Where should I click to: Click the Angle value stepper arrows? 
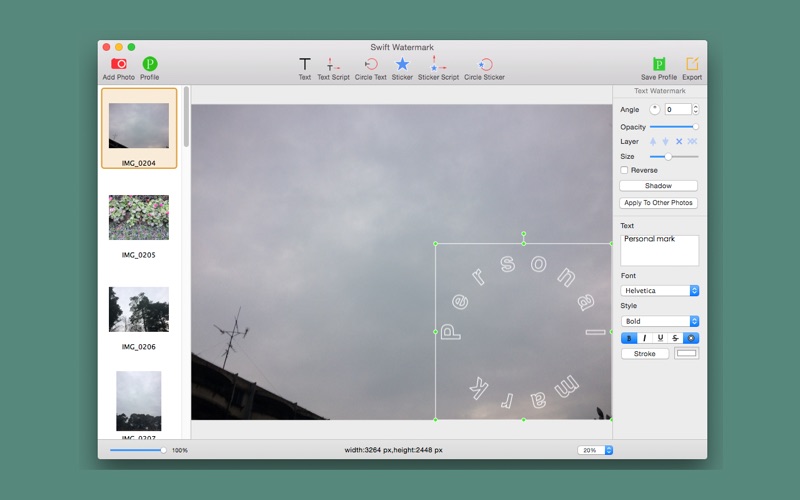pos(695,109)
